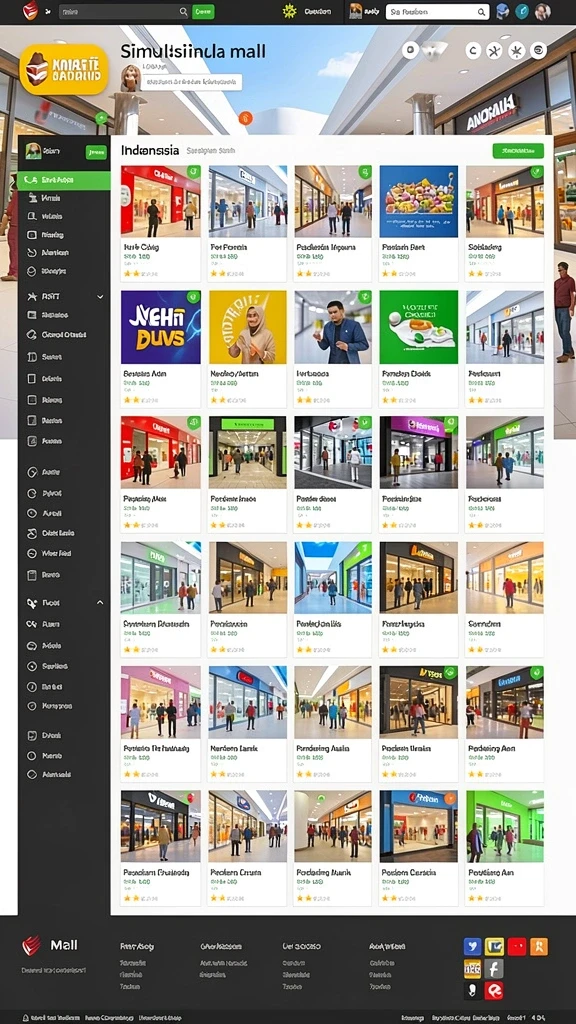
Task: Select the highlighted green sidebar menu item
Action: [x=64, y=180]
